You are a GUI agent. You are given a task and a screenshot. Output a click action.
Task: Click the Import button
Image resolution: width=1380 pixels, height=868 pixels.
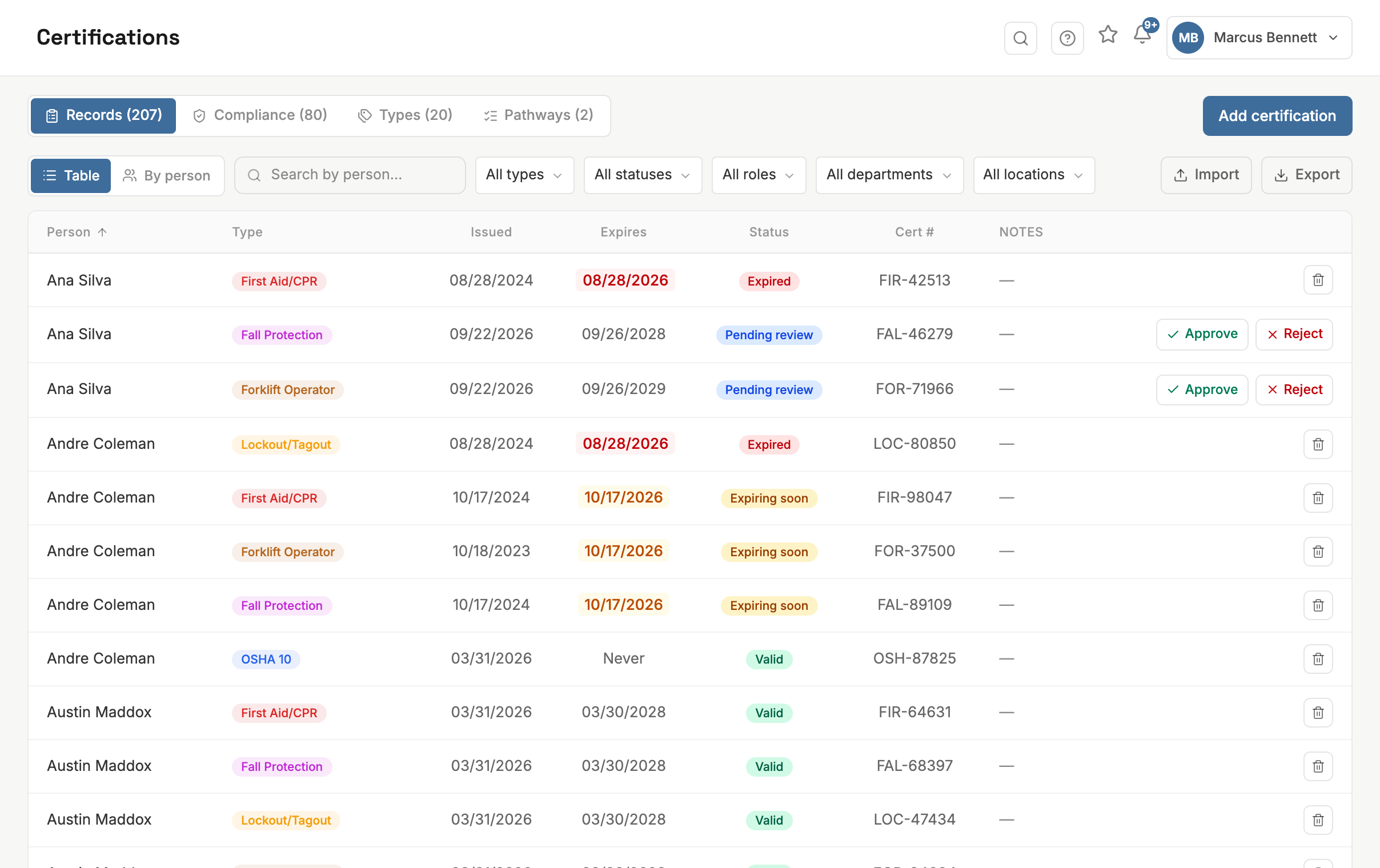1205,175
